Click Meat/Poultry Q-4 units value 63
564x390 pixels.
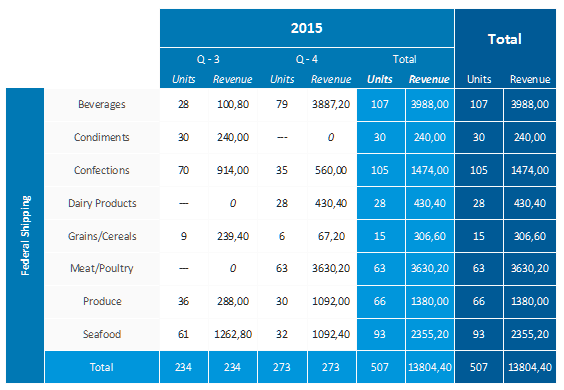282,268
